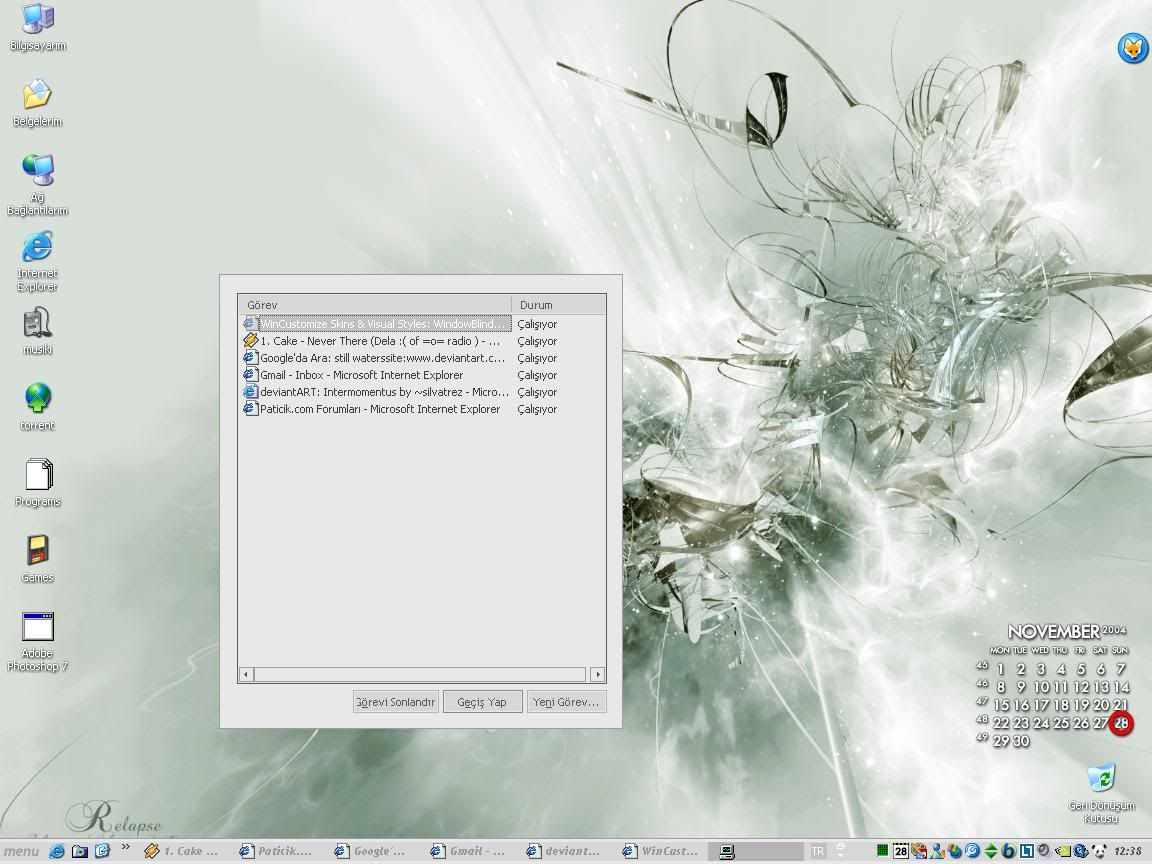The image size is (1152, 864).
Task: Switch to the Google taskbar button
Action: pos(371,851)
